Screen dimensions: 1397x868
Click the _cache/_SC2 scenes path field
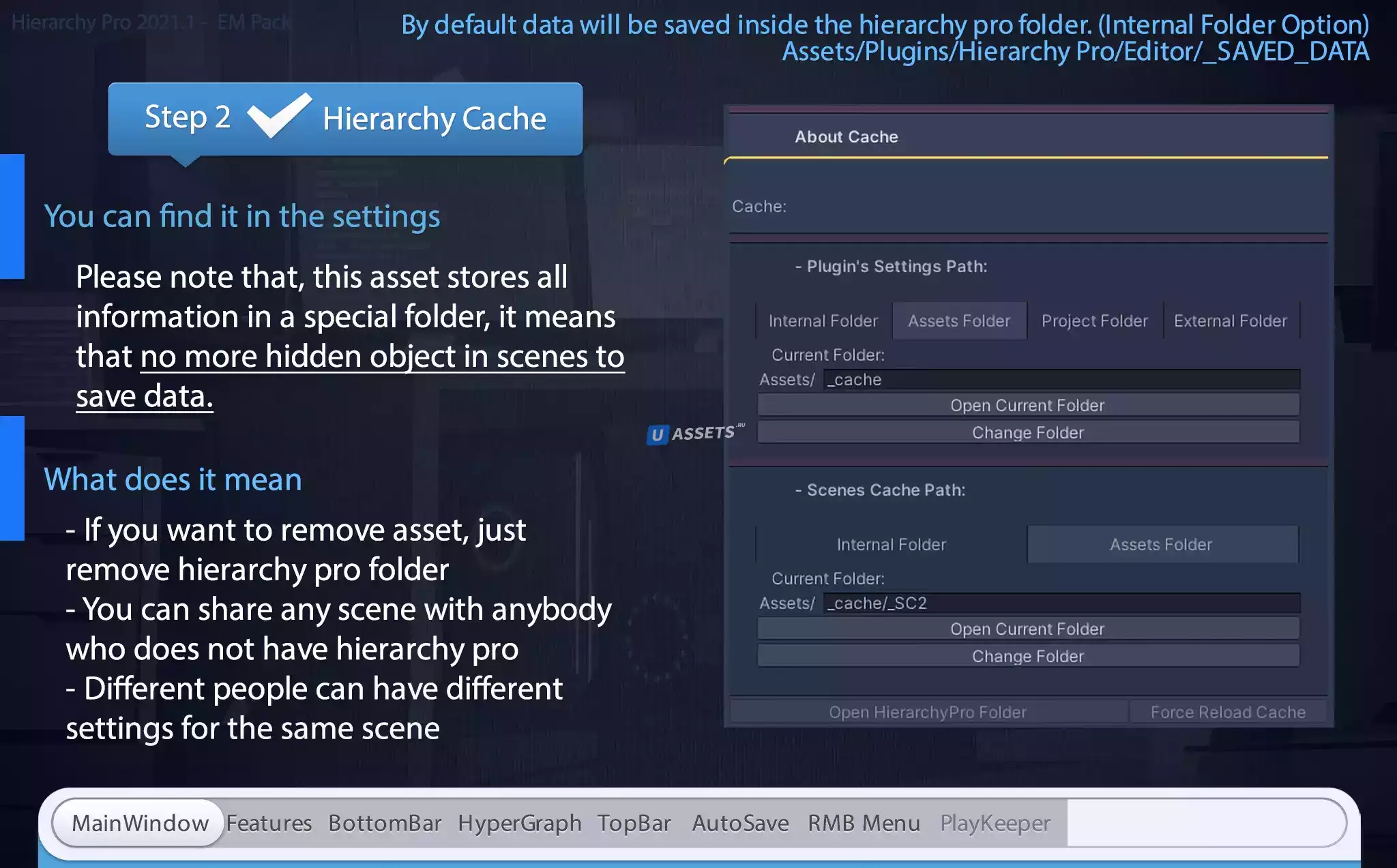1061,603
